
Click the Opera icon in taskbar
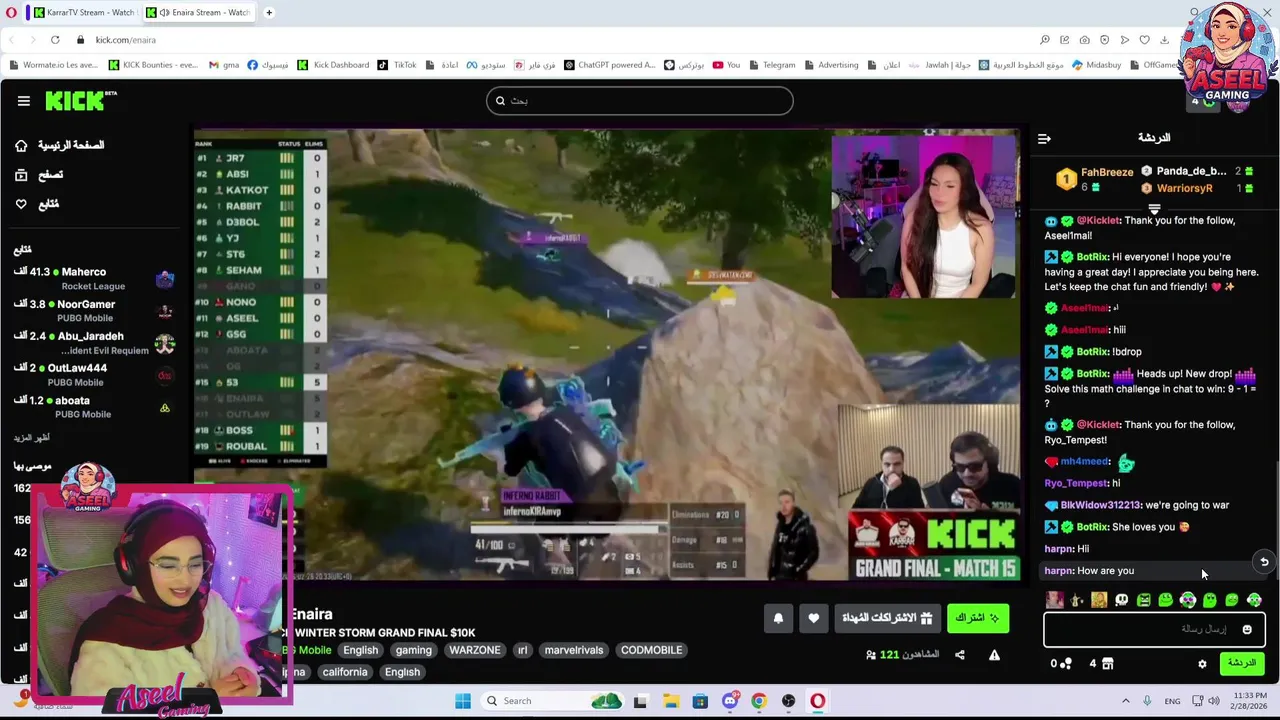(x=818, y=701)
